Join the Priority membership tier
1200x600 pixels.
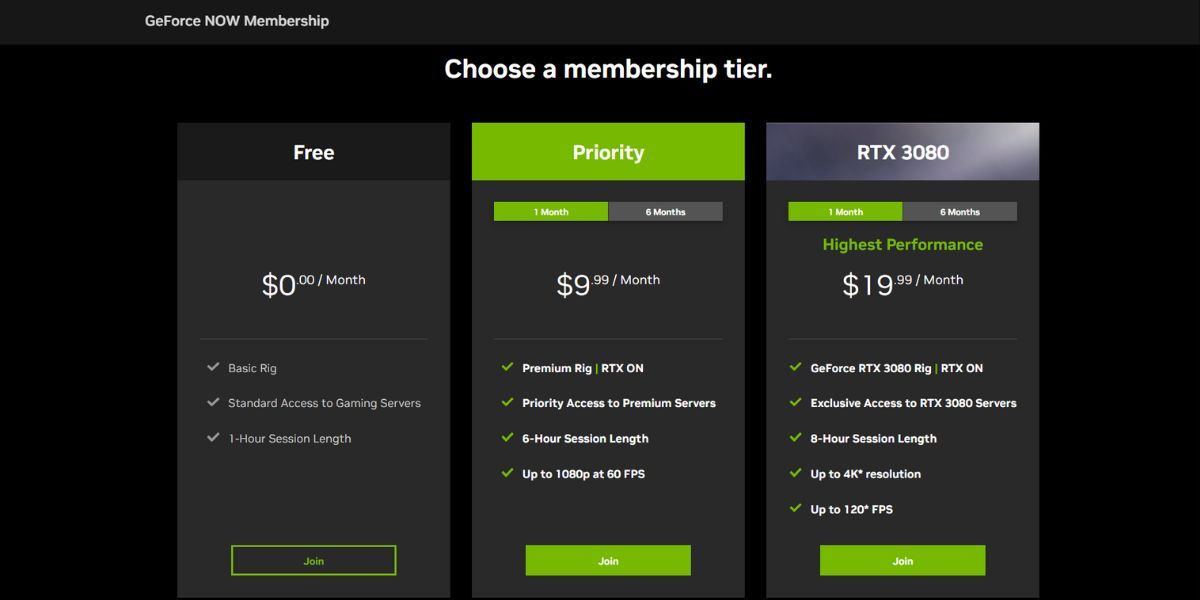pyautogui.click(x=607, y=560)
